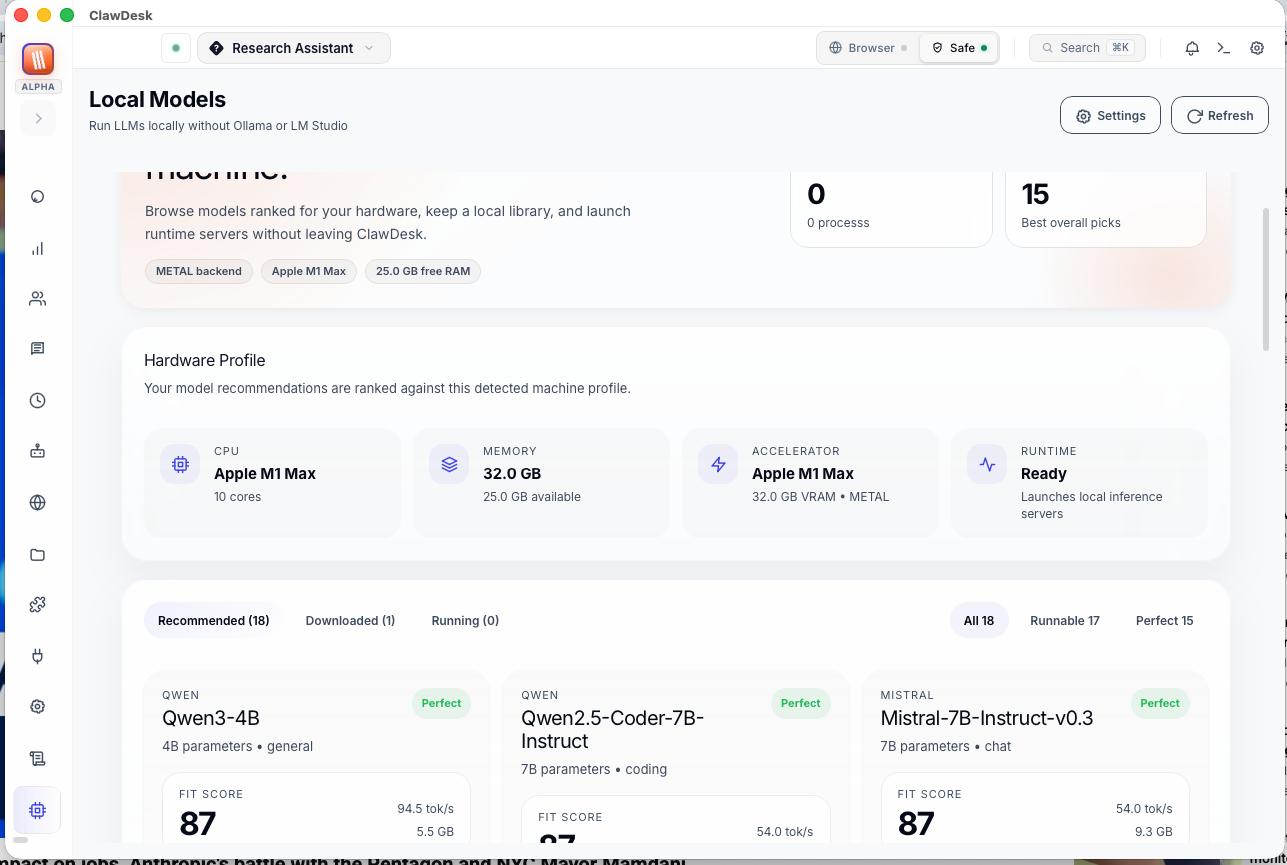Select the plug connectors icon in sidebar
Image resolution: width=1287 pixels, height=865 pixels.
[37, 656]
